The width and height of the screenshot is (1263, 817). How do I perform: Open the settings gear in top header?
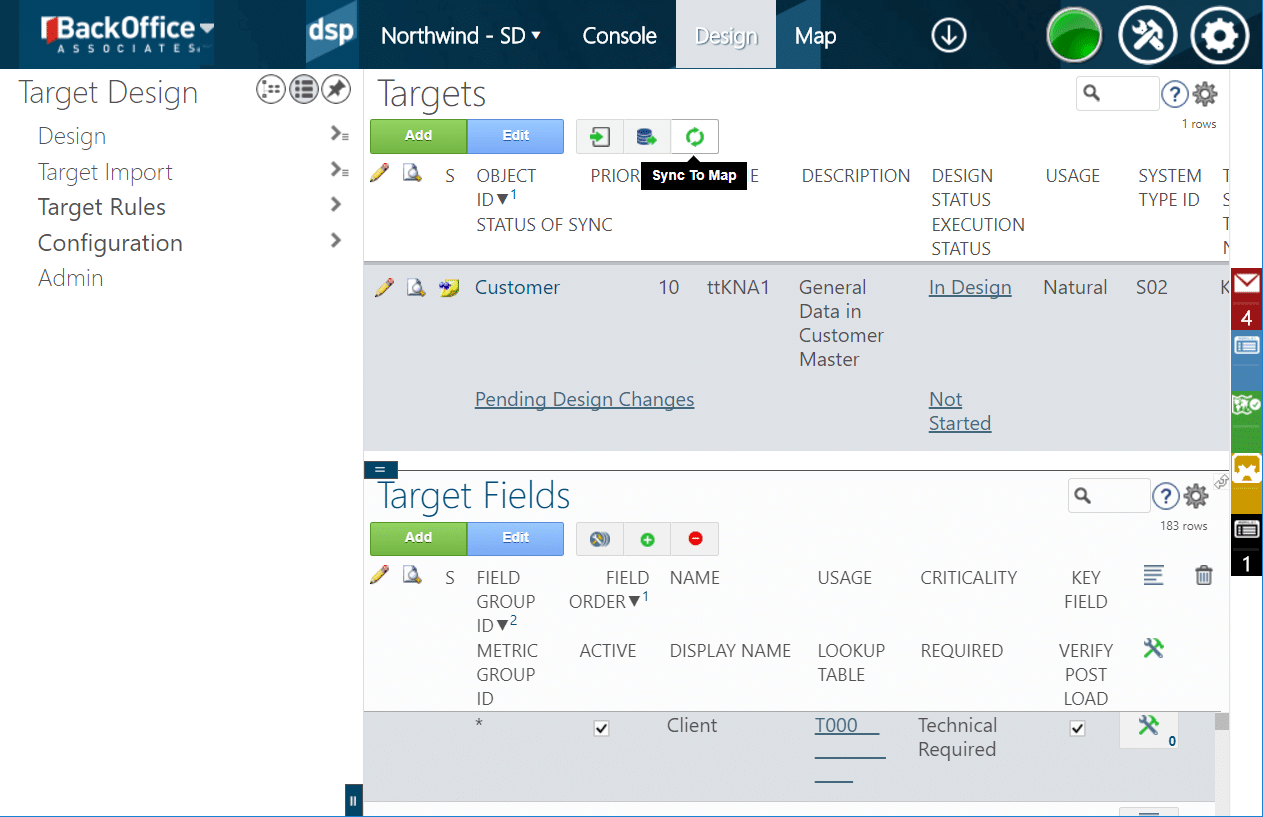tap(1219, 36)
